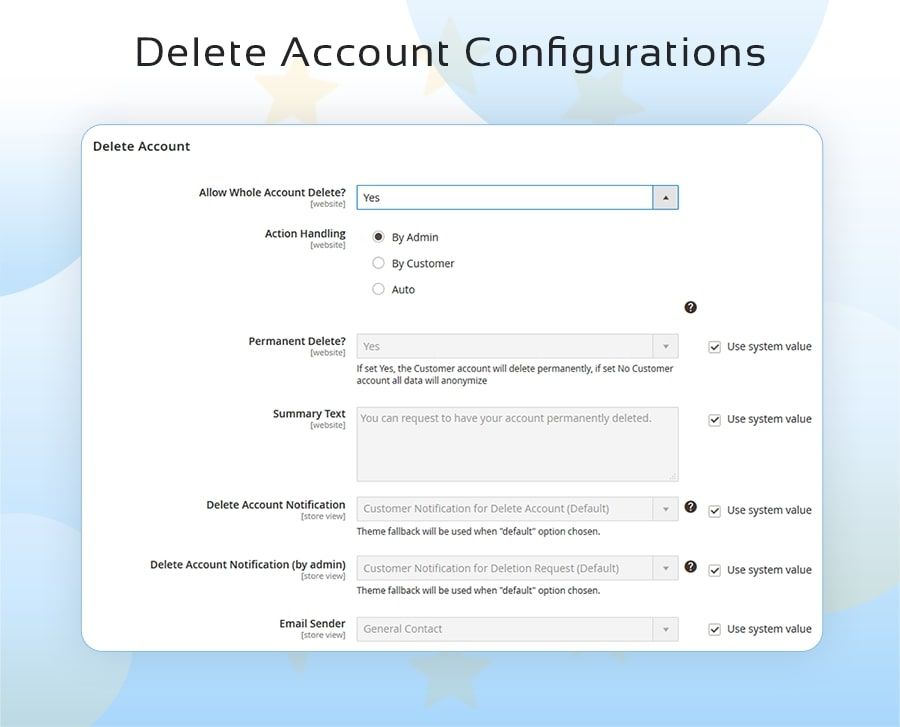This screenshot has width=900, height=727.
Task: Toggle Use system value for Summary Text
Action: [714, 420]
